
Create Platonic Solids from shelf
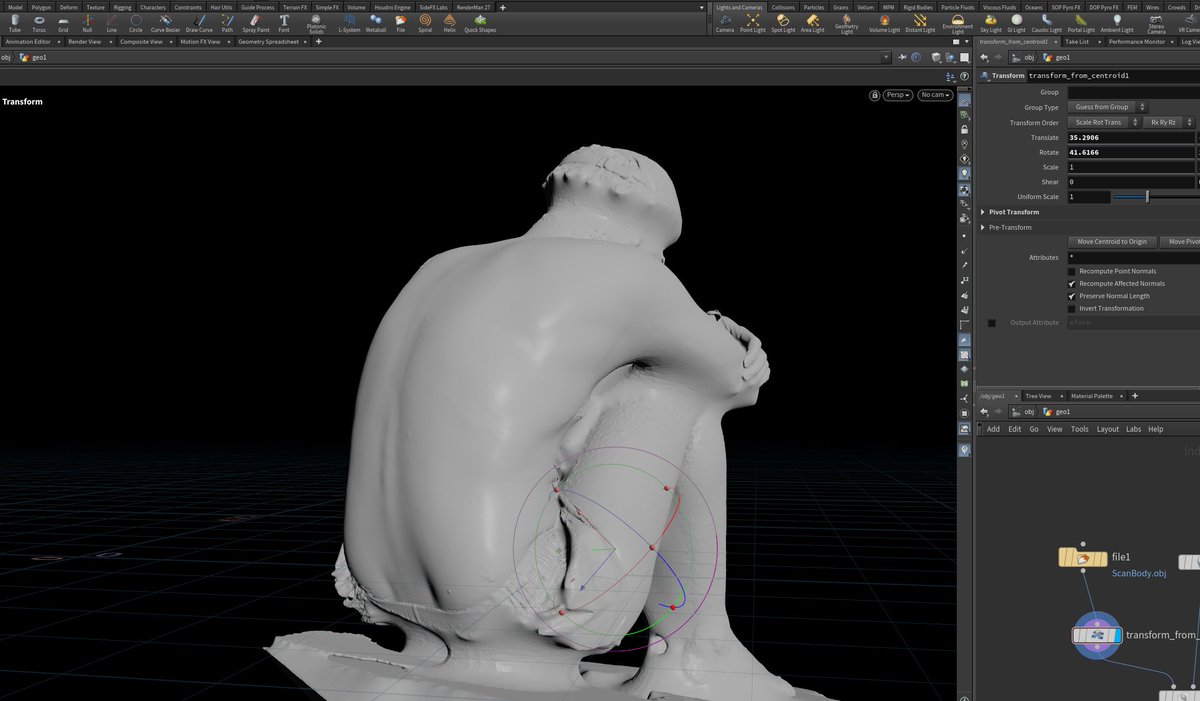coord(316,23)
